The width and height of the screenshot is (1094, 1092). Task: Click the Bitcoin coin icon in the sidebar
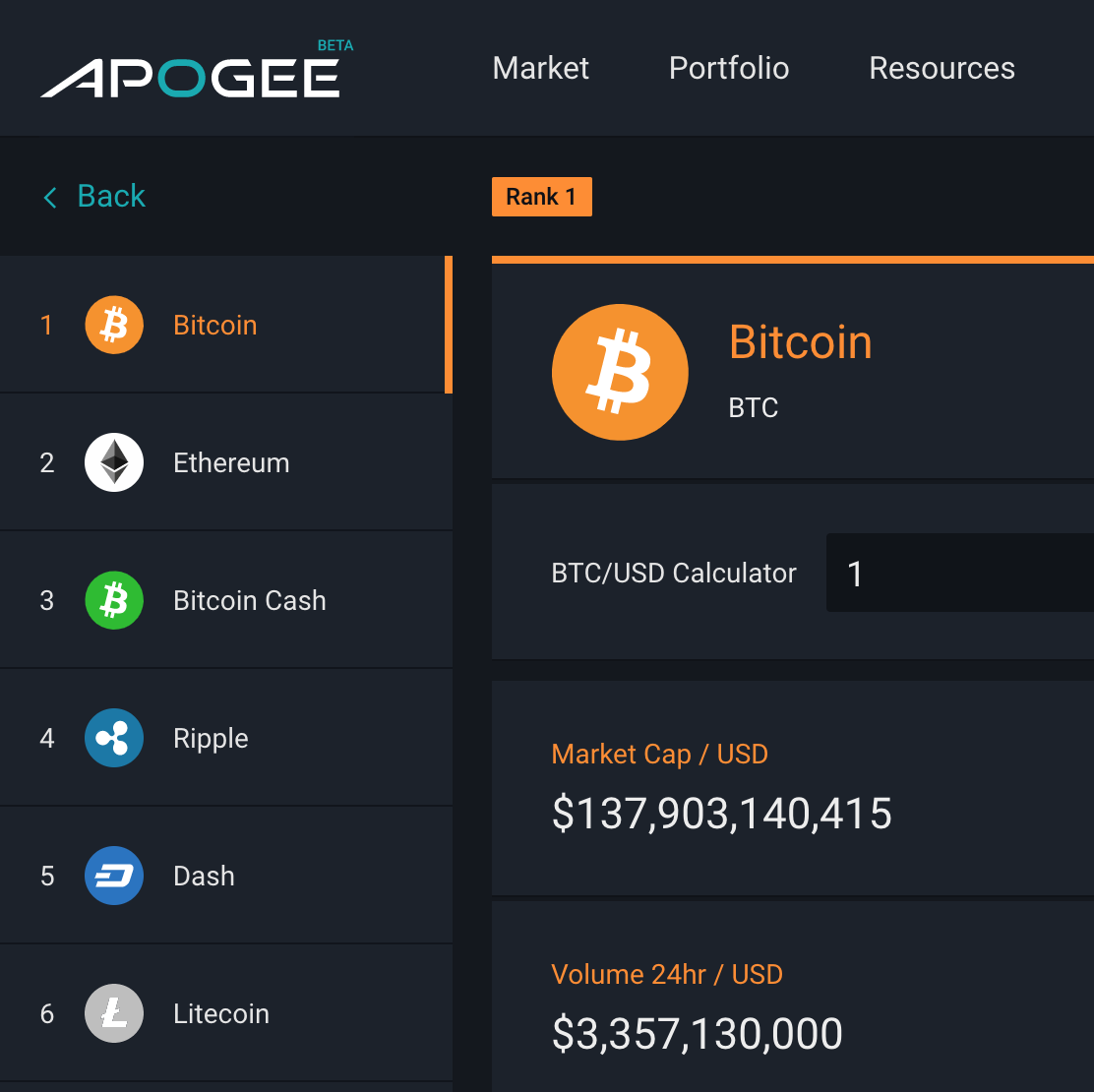[114, 325]
